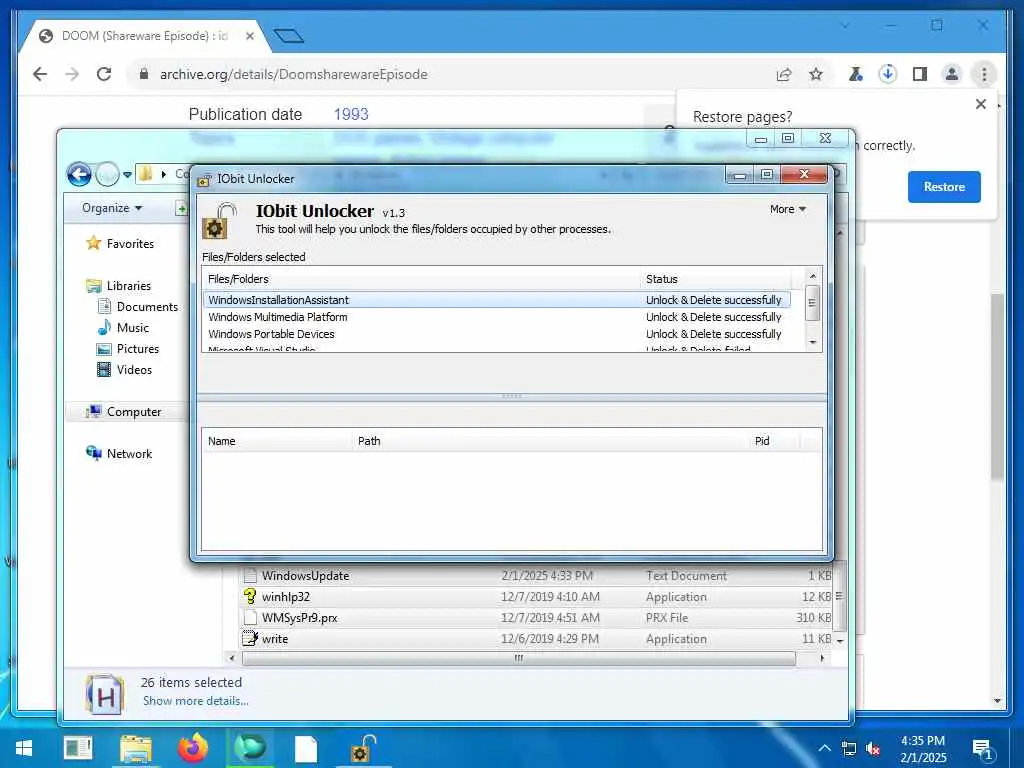Open the browser three-dot menu
The image size is (1024, 768).
click(x=984, y=74)
